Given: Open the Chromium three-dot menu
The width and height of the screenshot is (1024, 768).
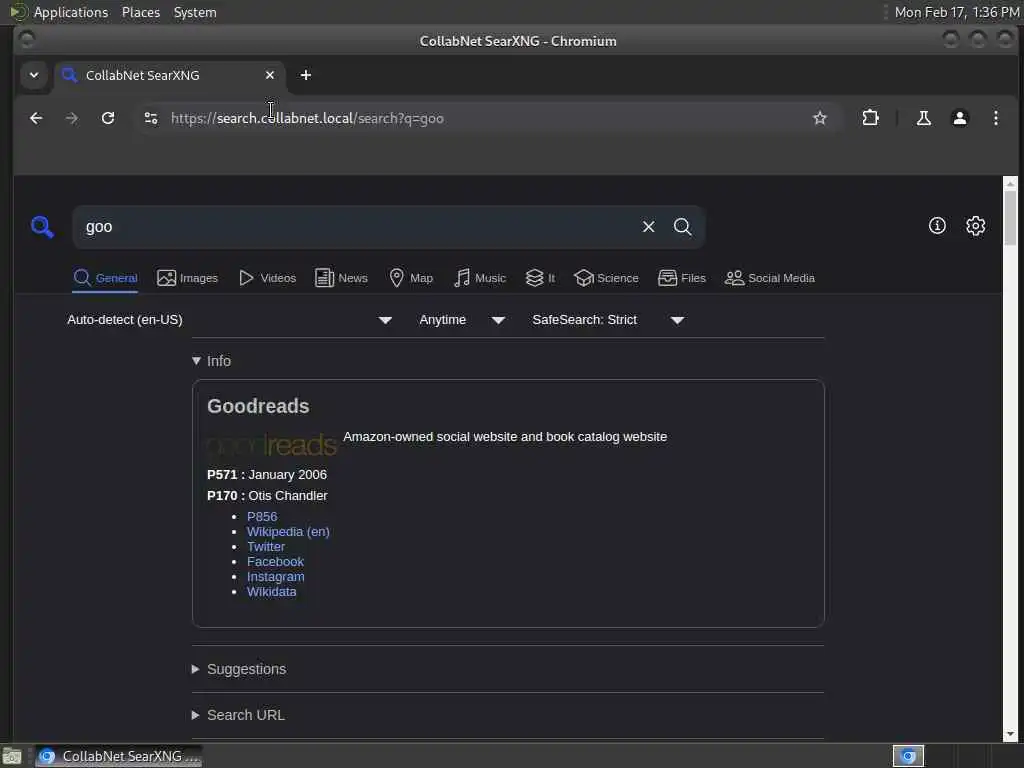Looking at the screenshot, I should [x=995, y=118].
